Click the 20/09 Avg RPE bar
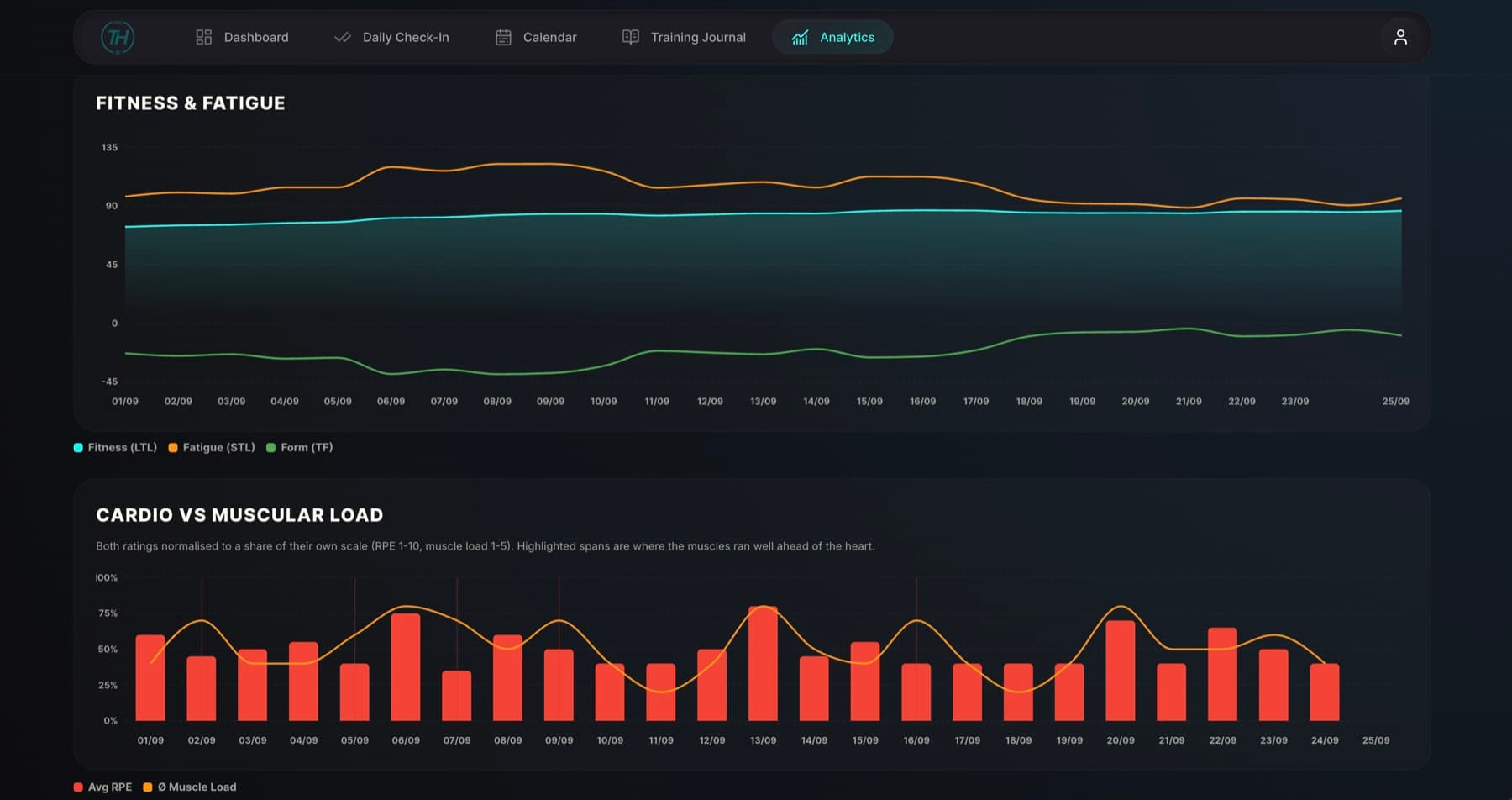Screen dimensions: 1512x800 click(1121, 670)
